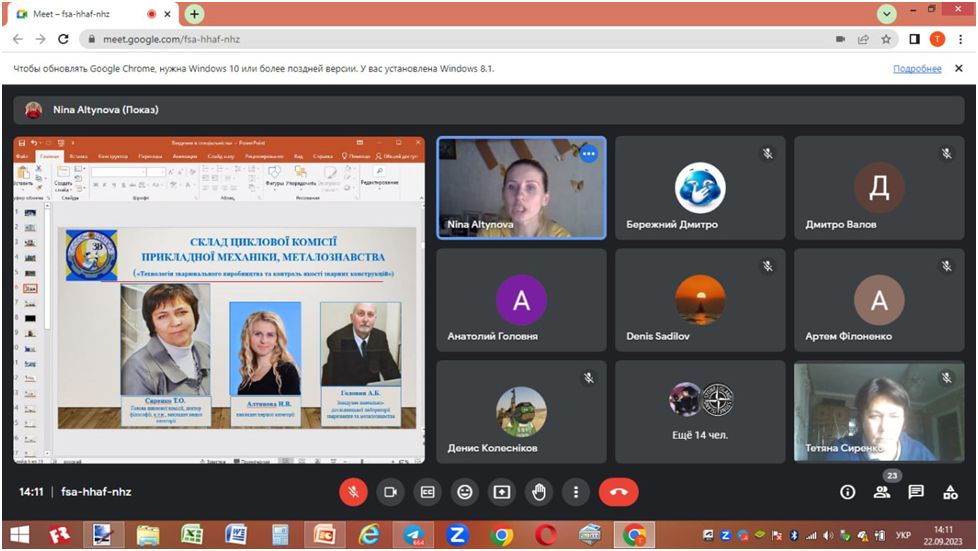Image resolution: width=978 pixels, height=551 pixels.
Task: Open a new browser tab
Action: coord(195,14)
